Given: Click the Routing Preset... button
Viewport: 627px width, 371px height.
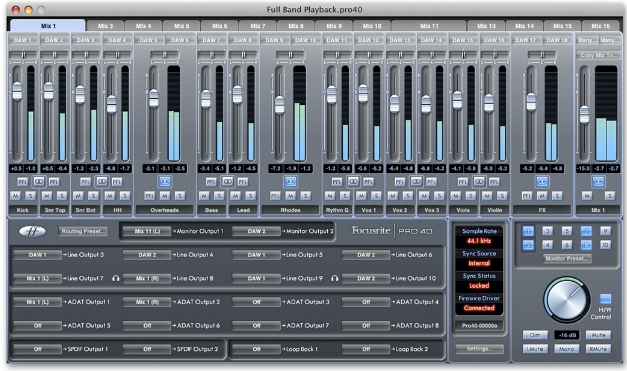Looking at the screenshot, I should coord(83,231).
